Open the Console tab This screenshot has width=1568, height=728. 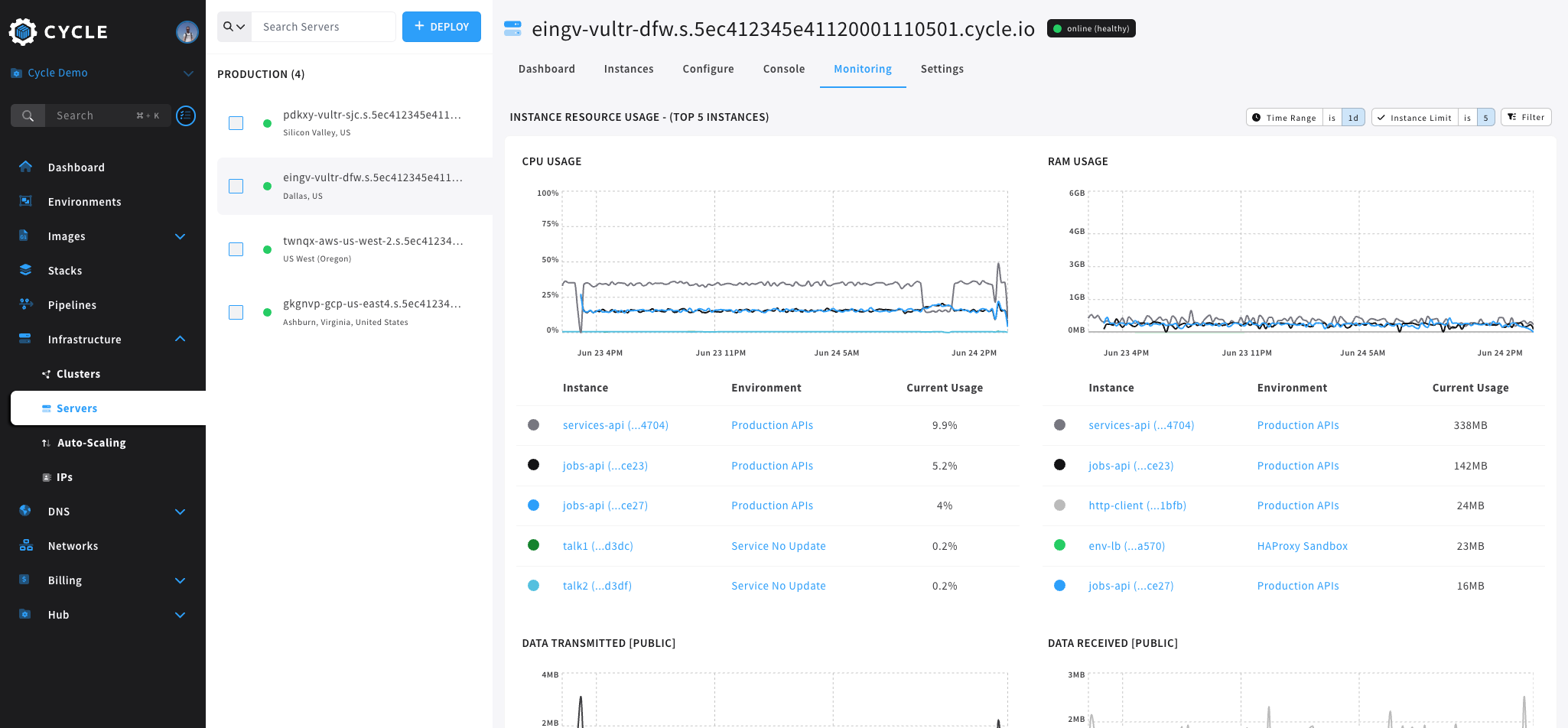click(x=784, y=69)
